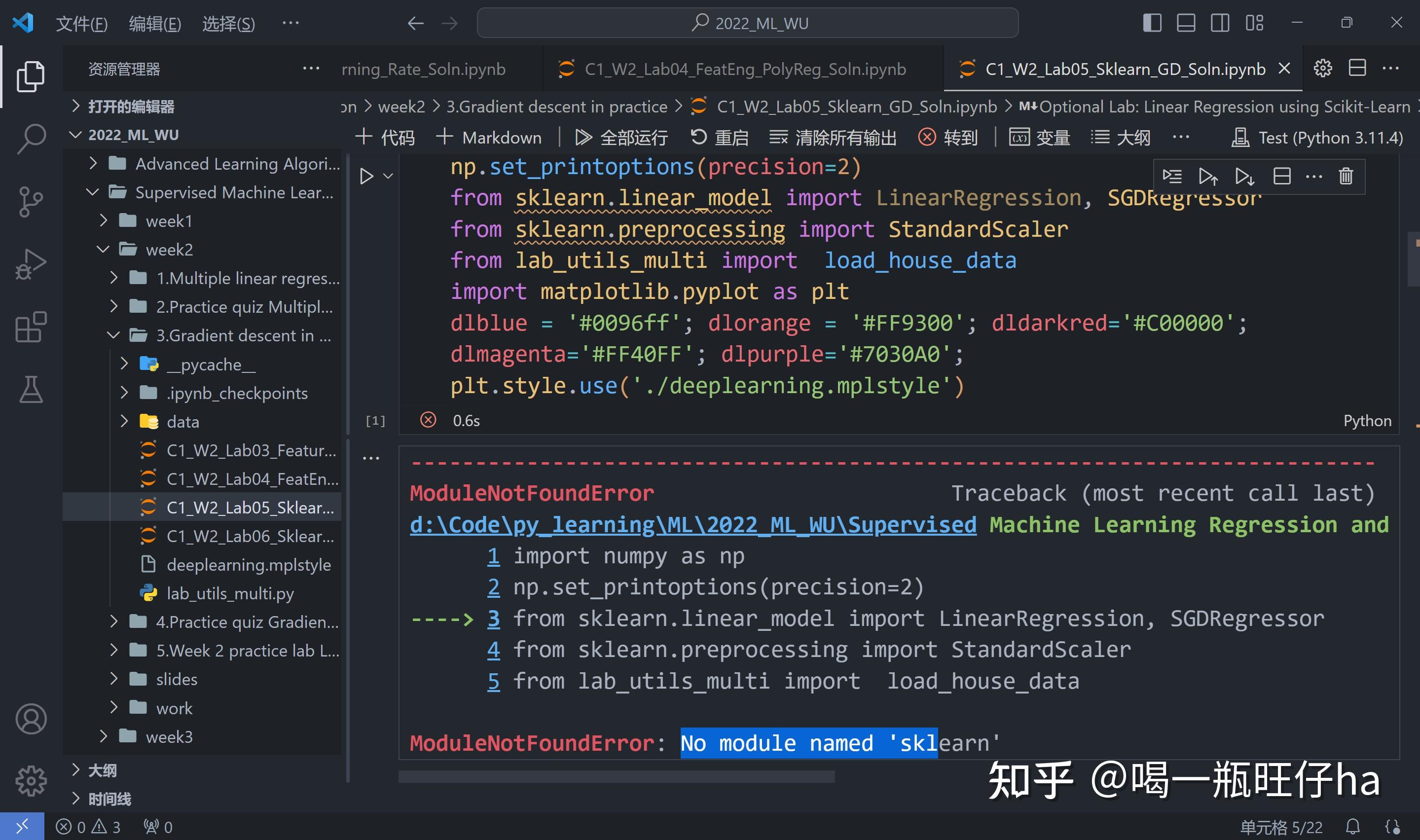This screenshot has width=1420, height=840.
Task: Delete the cell with trash icon
Action: pos(1346,177)
